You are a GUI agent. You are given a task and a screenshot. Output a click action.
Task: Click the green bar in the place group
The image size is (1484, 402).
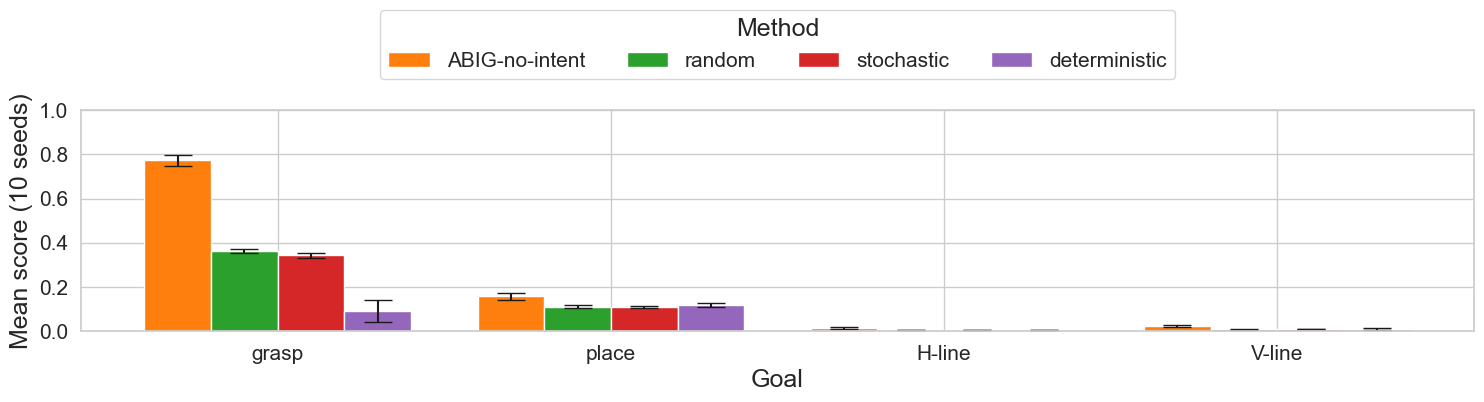578,319
